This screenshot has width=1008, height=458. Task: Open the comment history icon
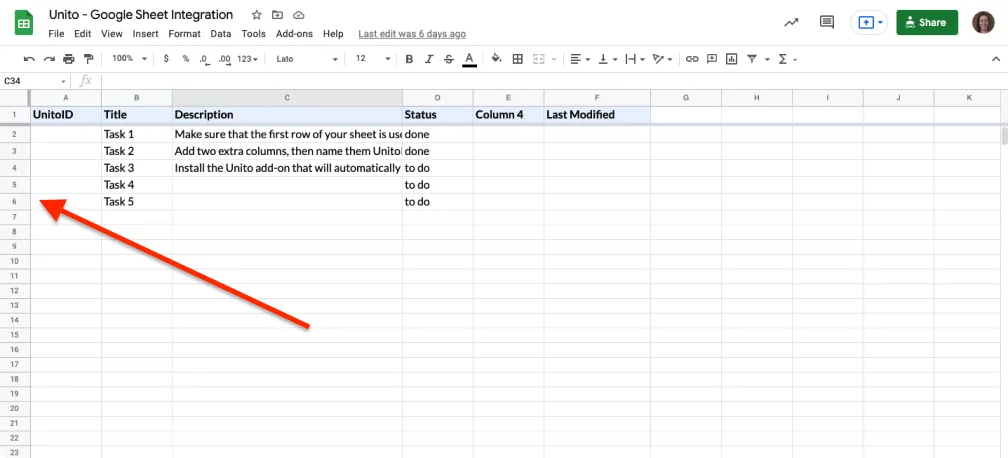826,22
